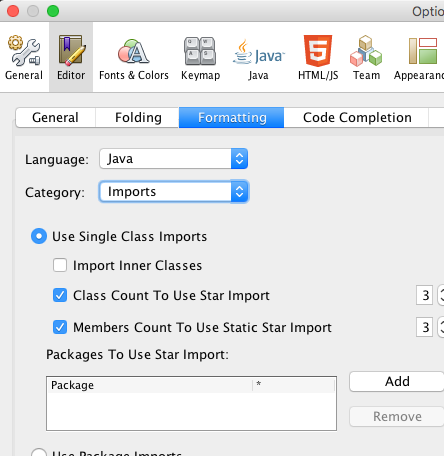This screenshot has height=456, width=444.
Task: Click the star (*) column header
Action: [x=294, y=385]
